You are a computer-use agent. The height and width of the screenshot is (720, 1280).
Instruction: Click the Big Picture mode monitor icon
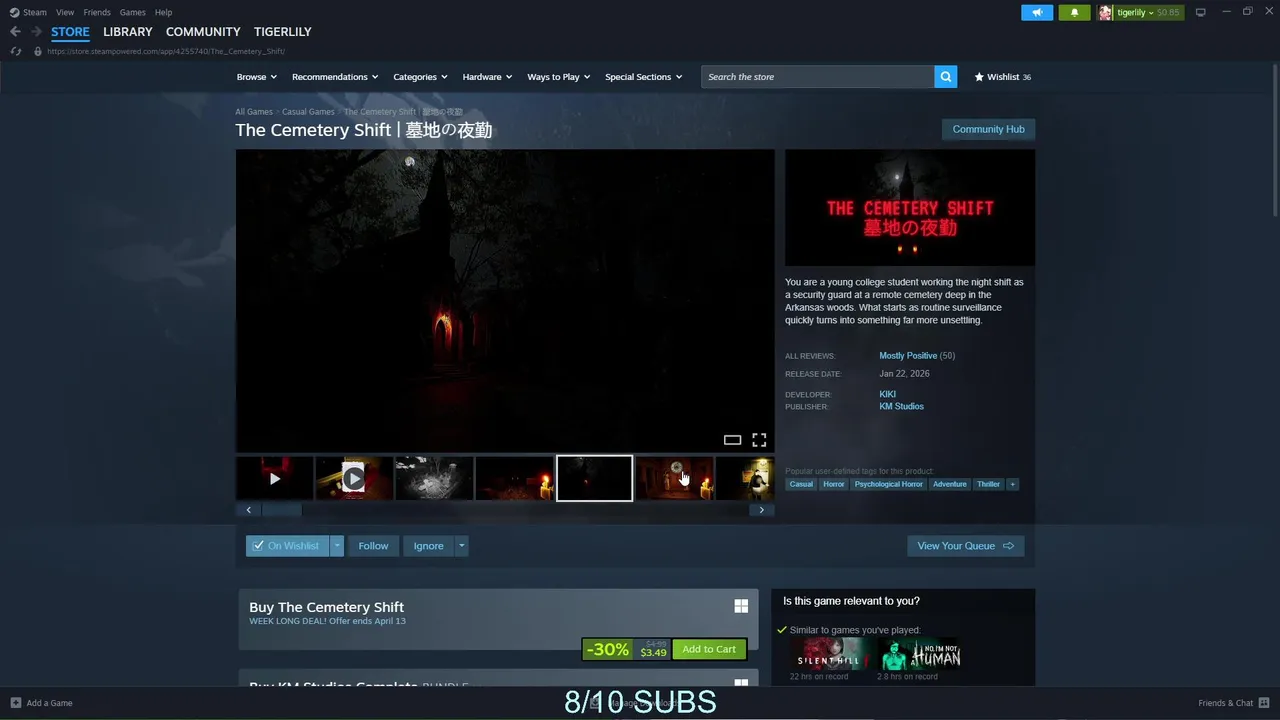[1201, 12]
